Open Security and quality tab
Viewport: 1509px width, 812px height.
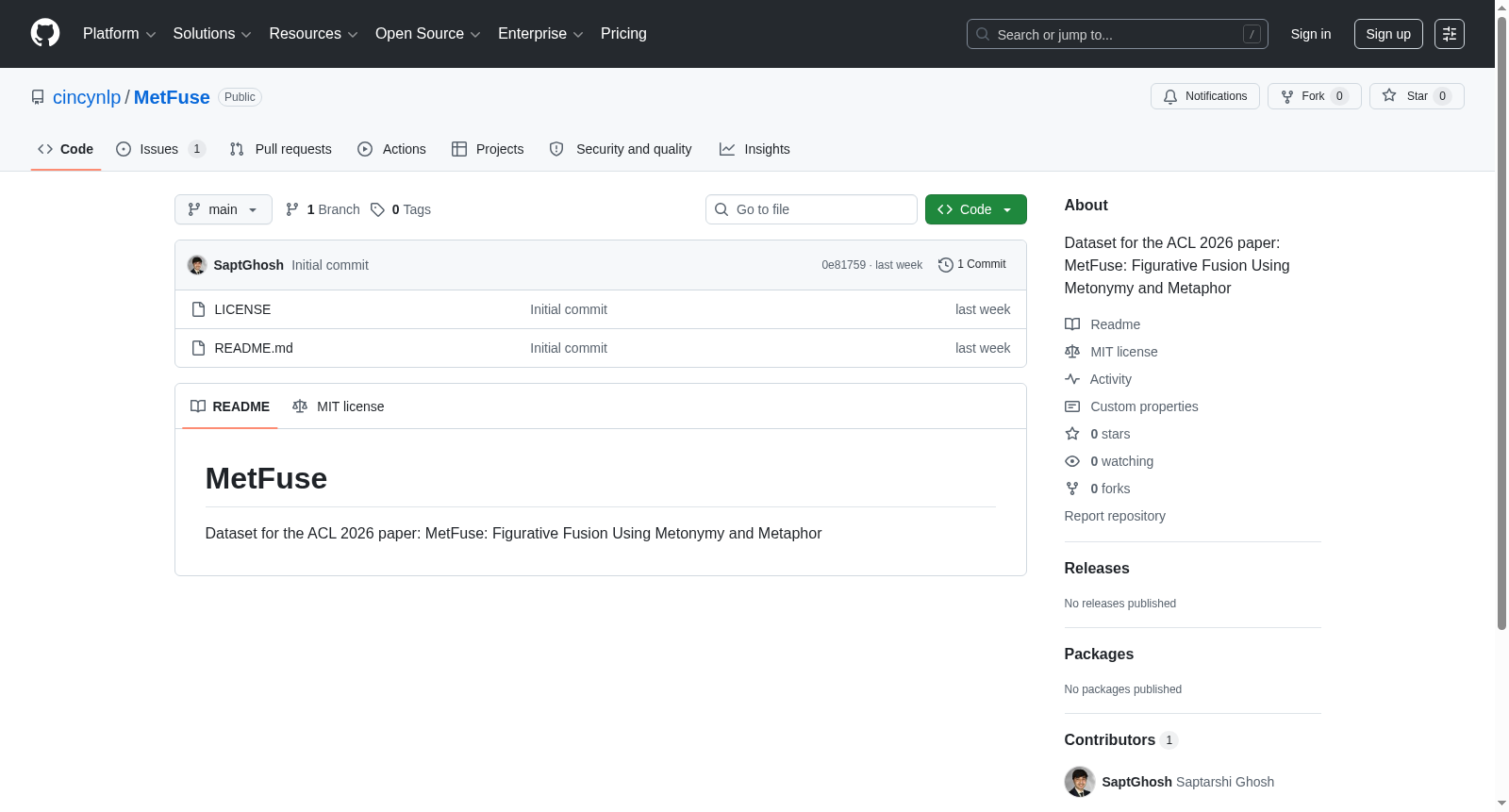[621, 149]
